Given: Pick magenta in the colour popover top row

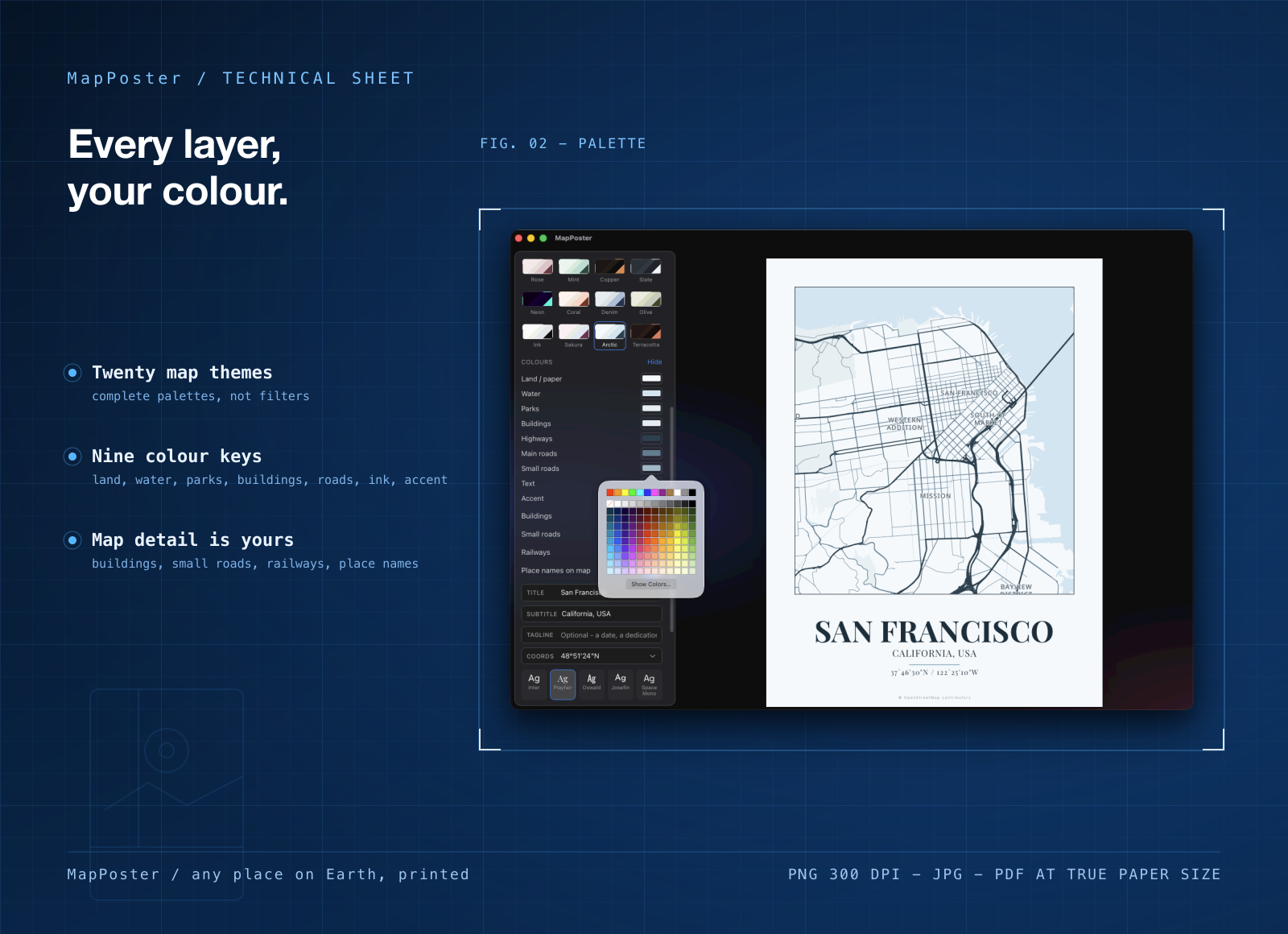Looking at the screenshot, I should (x=654, y=493).
